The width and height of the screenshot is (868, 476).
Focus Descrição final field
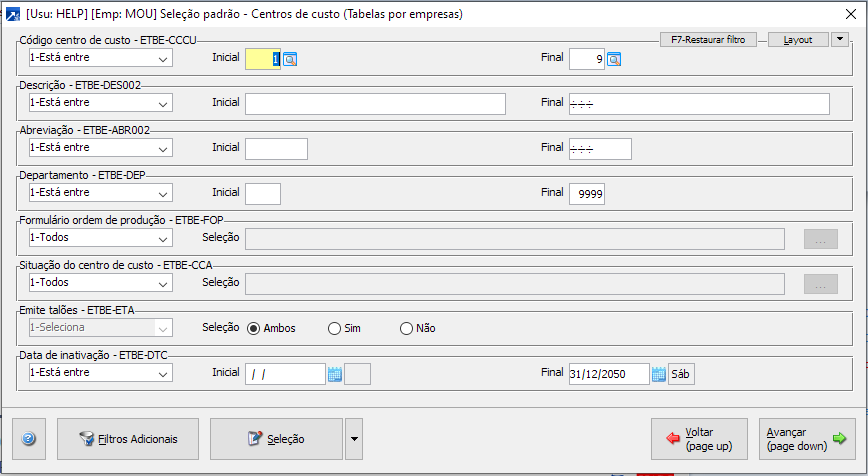[699, 104]
